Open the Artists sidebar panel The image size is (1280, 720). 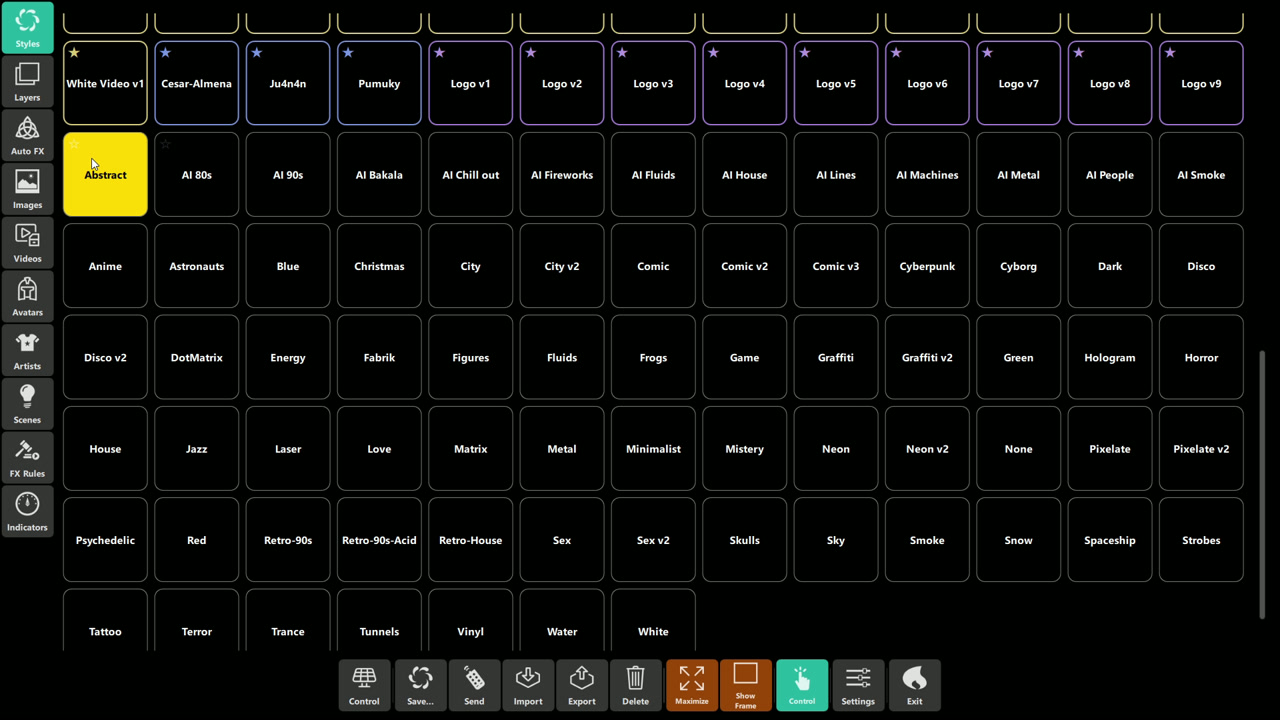[x=27, y=350]
